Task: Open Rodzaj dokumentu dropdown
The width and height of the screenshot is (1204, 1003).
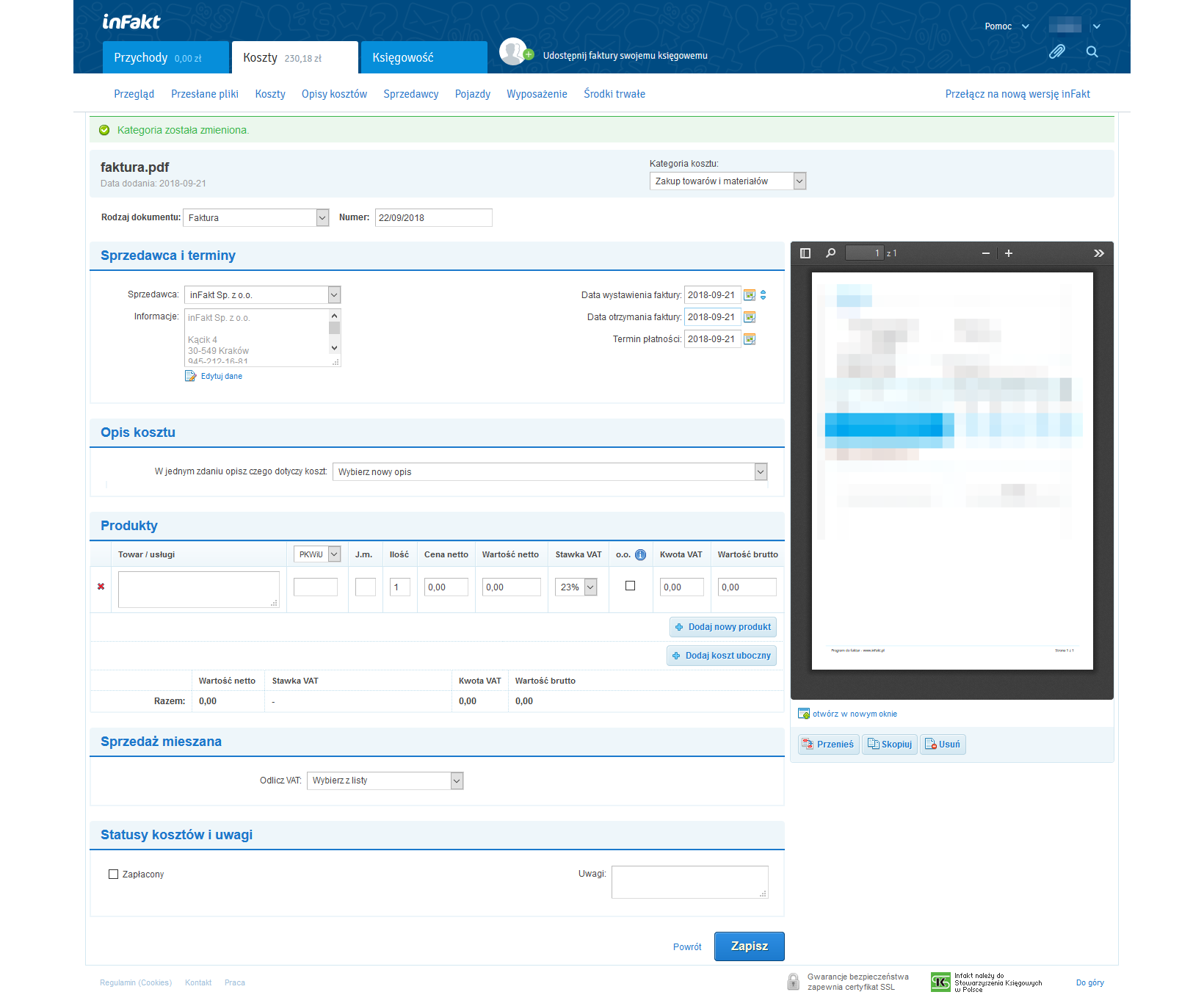Action: (x=255, y=218)
